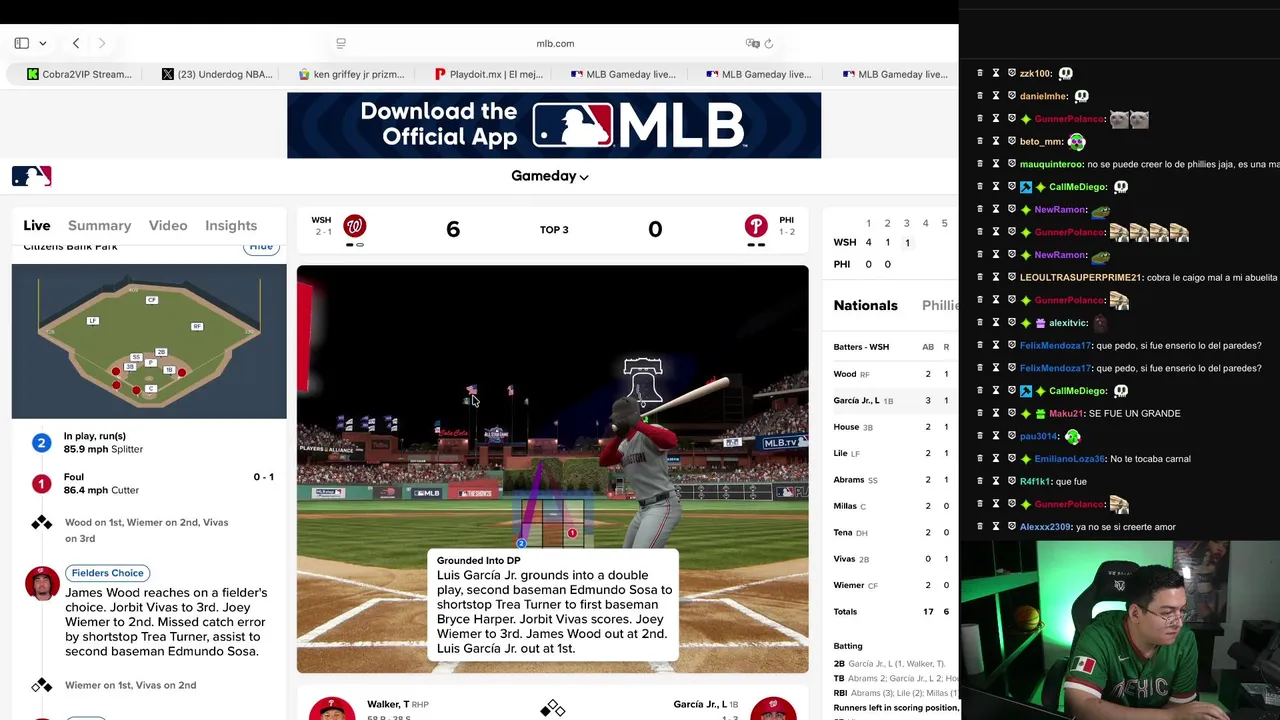1280x720 pixels.
Task: Click the Download the Official App banner
Action: (x=554, y=126)
